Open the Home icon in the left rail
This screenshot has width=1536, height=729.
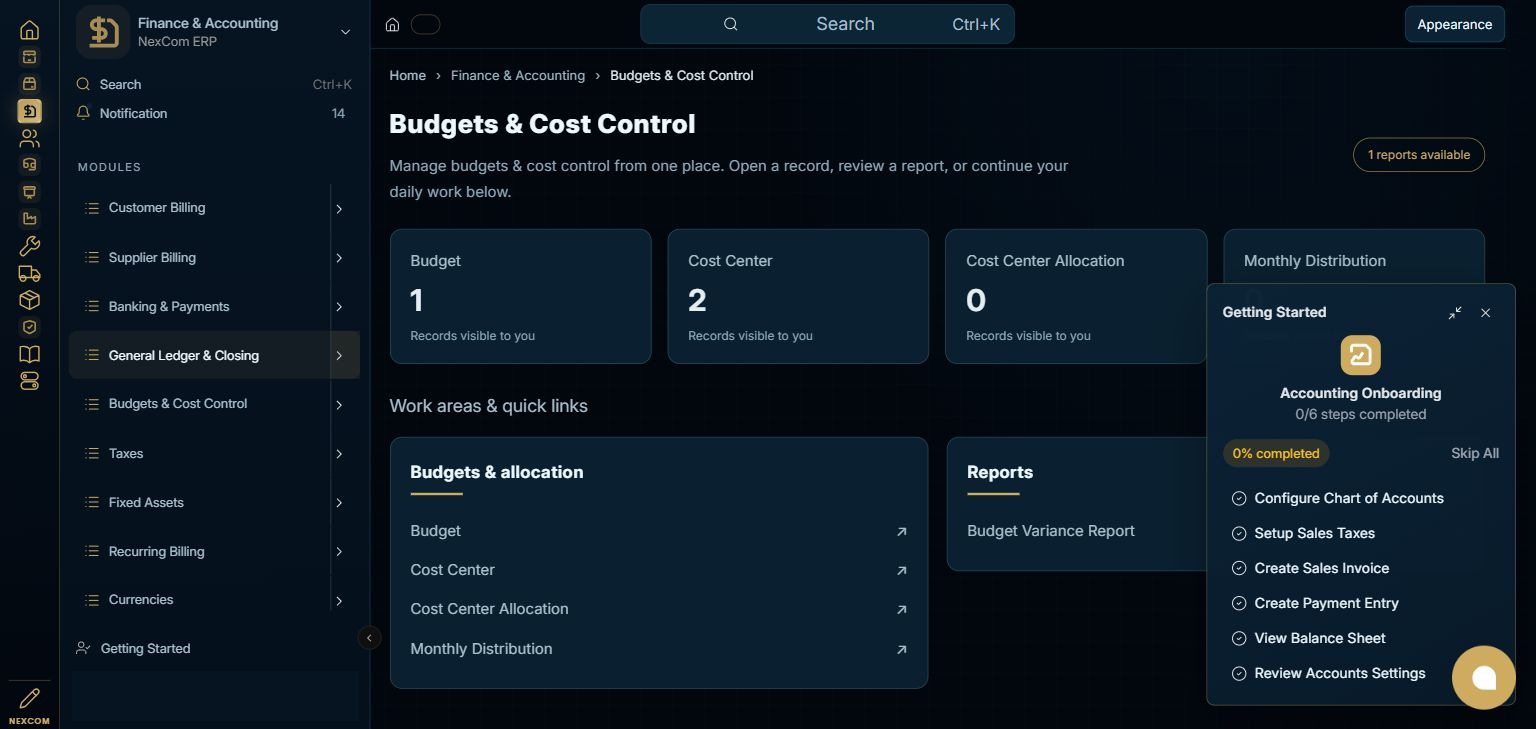(x=29, y=30)
